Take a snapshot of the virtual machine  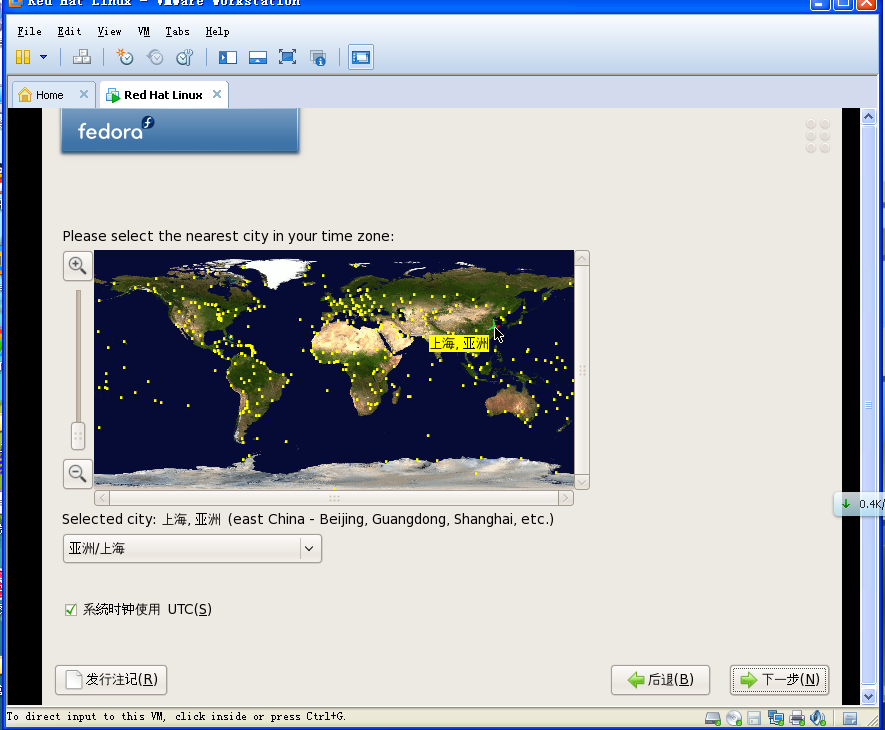pyautogui.click(x=123, y=57)
